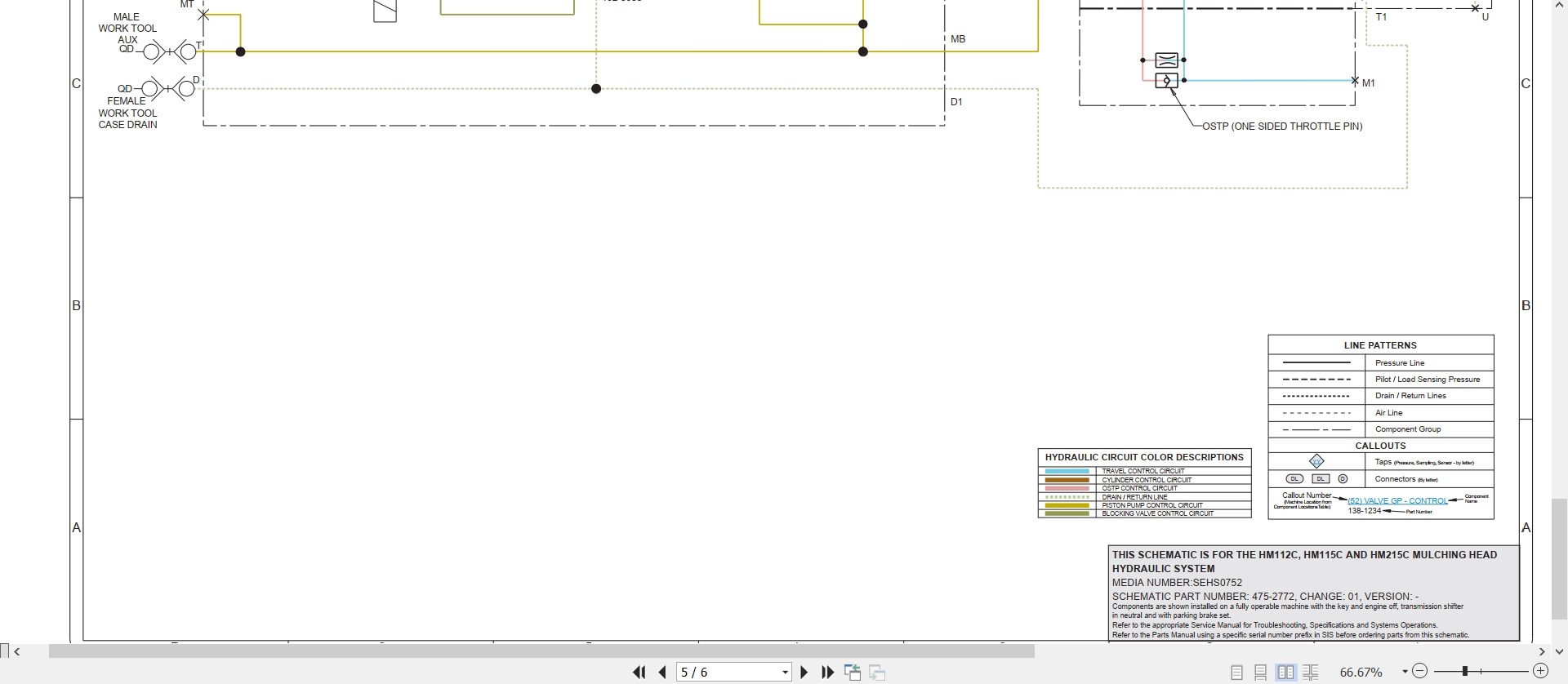Click the SCHEMATIC PART NUMBER: 475-2772 line
Screen dimensions: 1568x684
pos(1265,597)
